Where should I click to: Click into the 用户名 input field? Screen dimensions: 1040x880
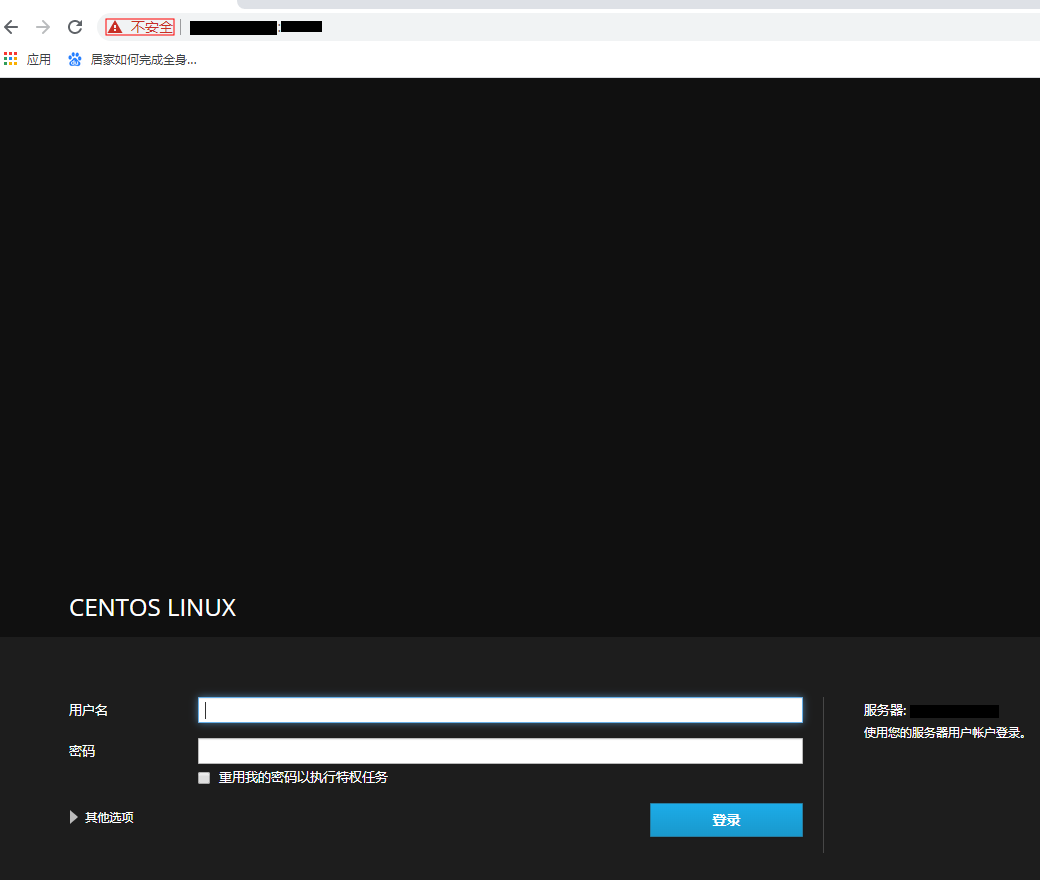click(x=500, y=710)
